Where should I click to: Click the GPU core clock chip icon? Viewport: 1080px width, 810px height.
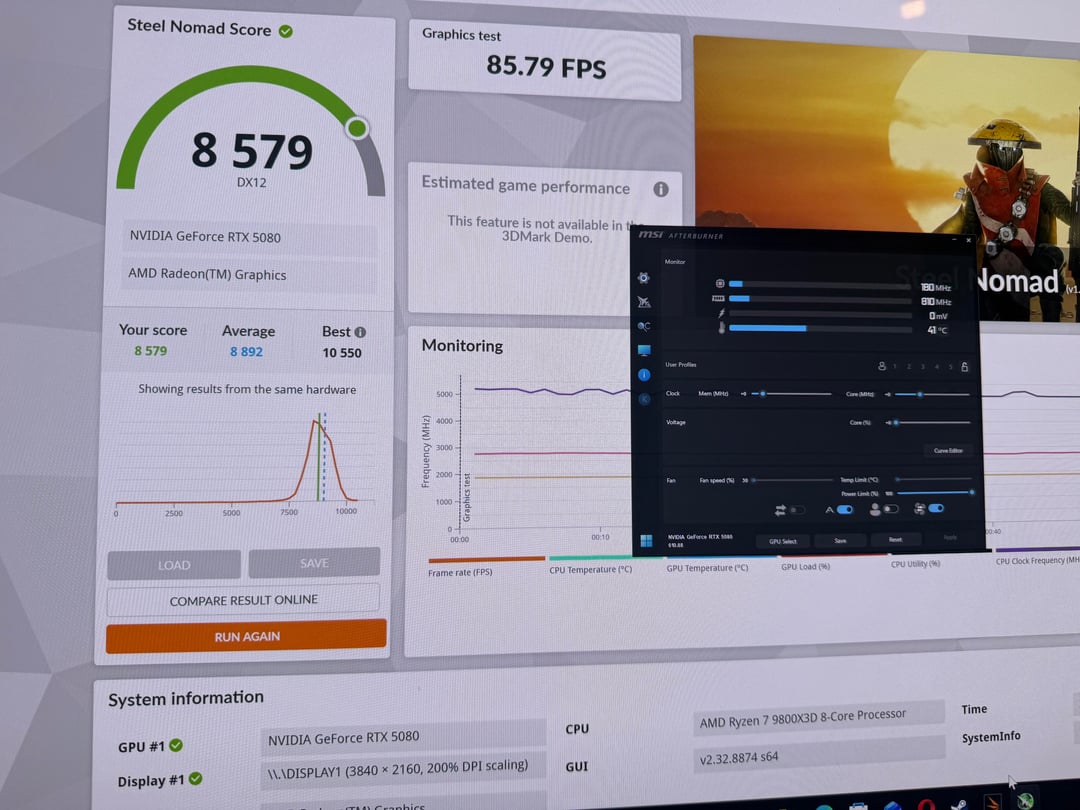click(x=720, y=283)
